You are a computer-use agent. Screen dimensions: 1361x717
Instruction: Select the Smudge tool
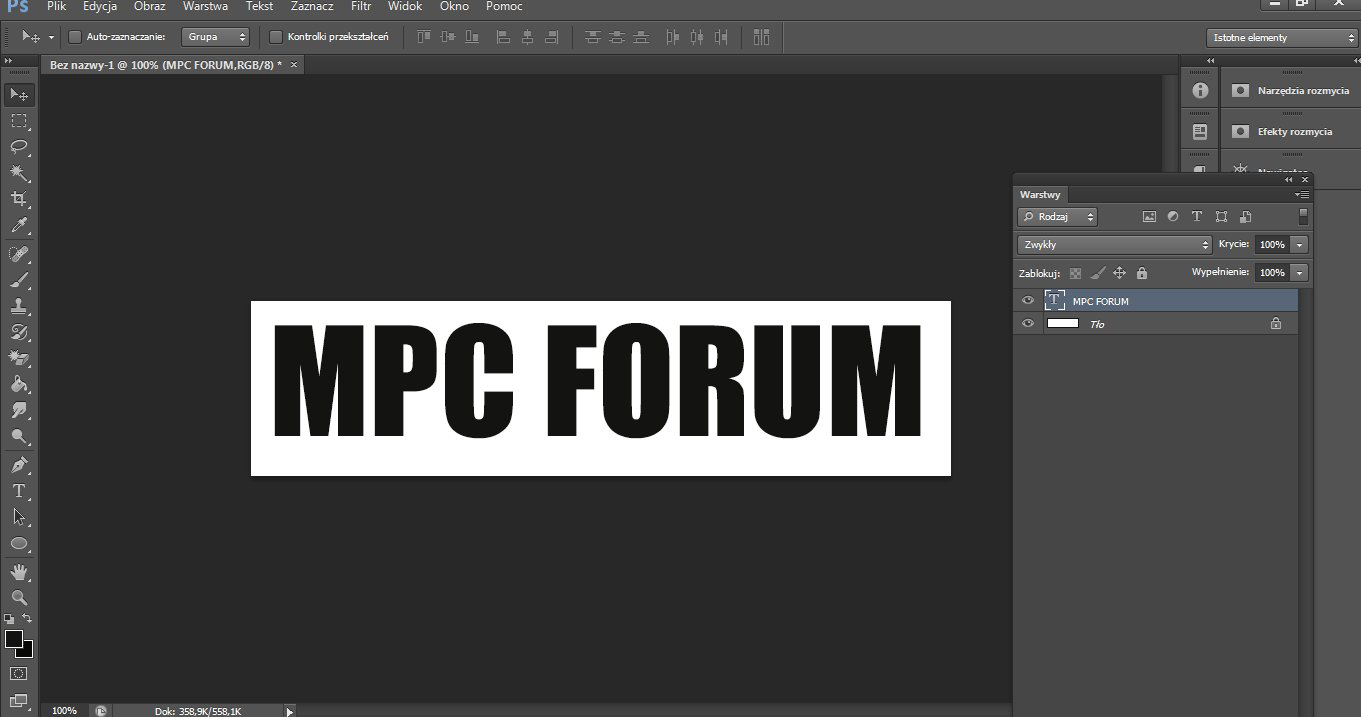click(19, 410)
